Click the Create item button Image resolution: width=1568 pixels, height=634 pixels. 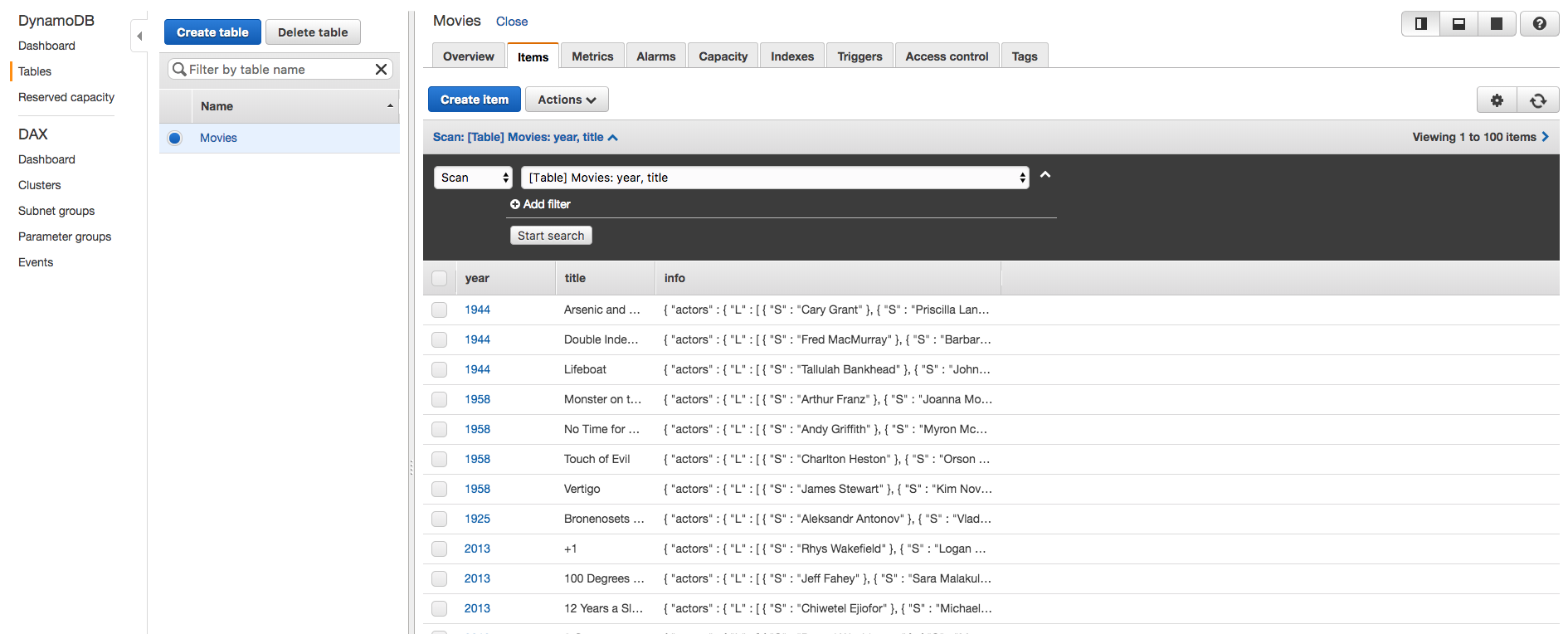(x=475, y=100)
